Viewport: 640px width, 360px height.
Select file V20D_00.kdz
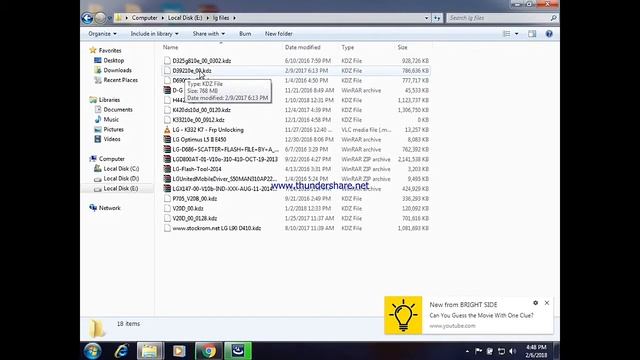pos(188,209)
